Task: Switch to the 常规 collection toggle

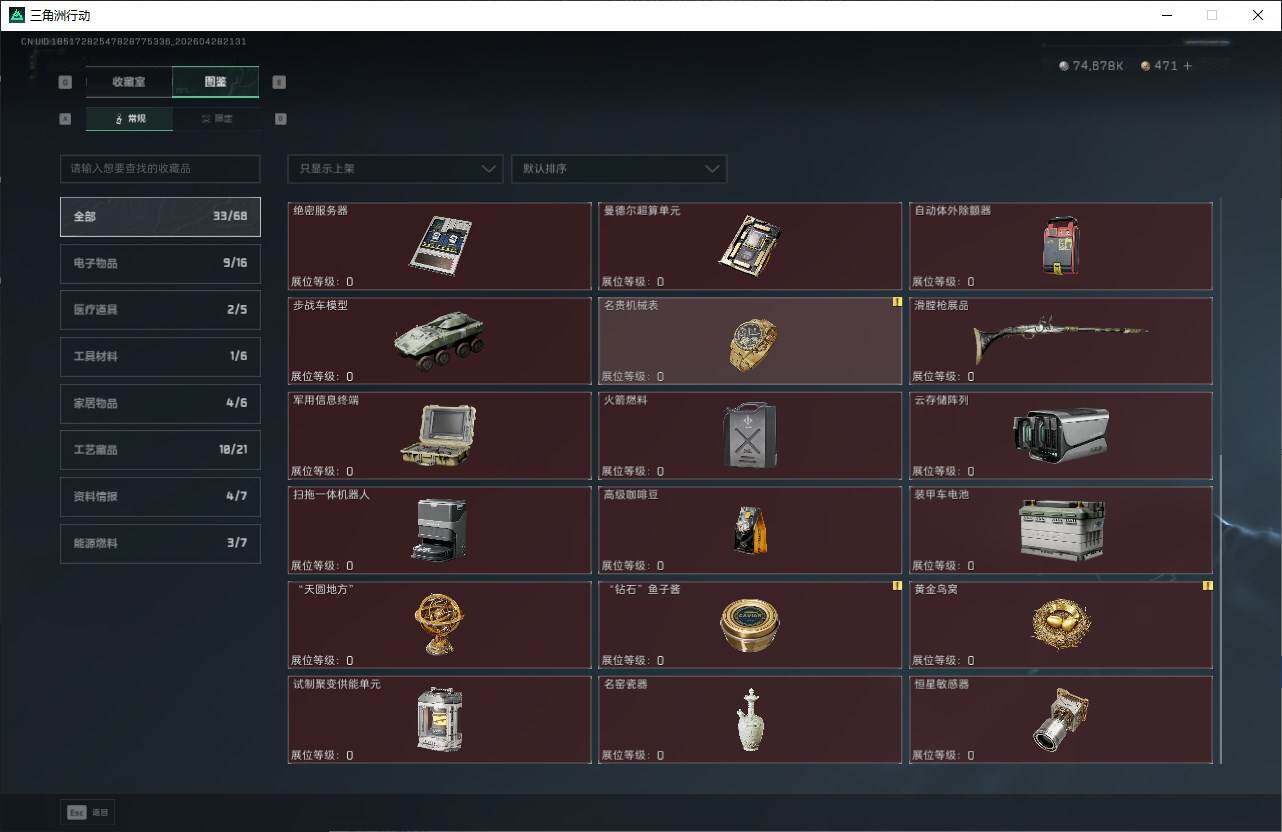Action: point(130,119)
